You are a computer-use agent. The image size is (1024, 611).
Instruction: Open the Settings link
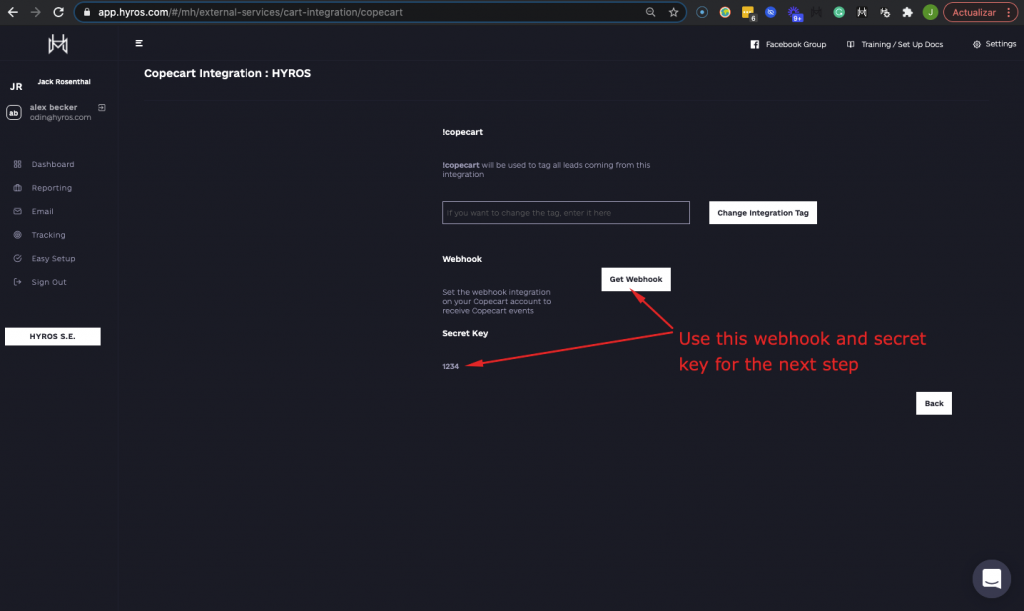click(1000, 44)
